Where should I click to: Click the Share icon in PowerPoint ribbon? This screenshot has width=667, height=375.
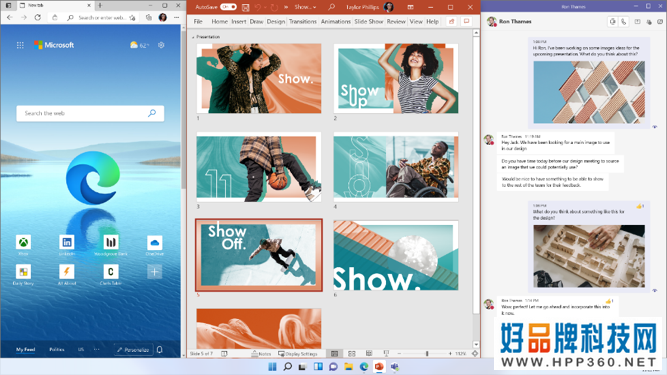[451, 21]
